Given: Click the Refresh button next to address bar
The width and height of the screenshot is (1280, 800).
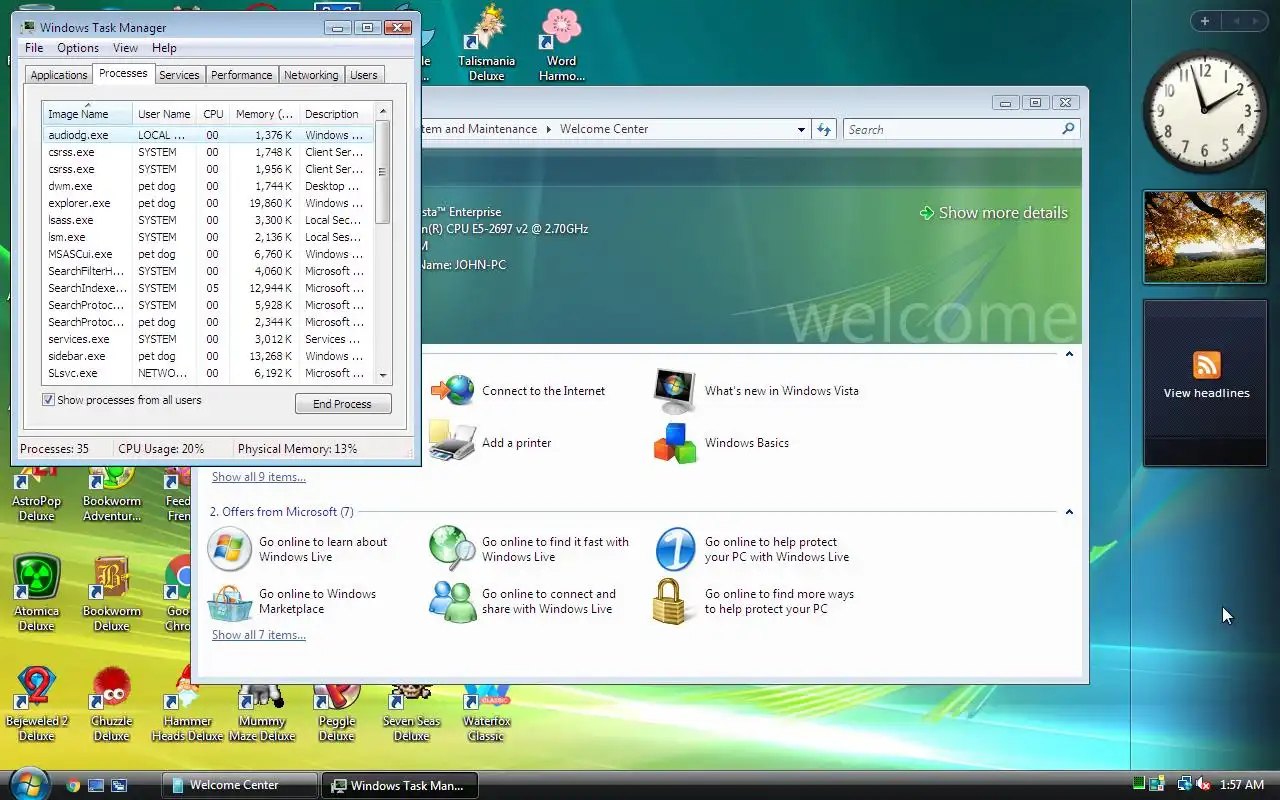Looking at the screenshot, I should 824,129.
